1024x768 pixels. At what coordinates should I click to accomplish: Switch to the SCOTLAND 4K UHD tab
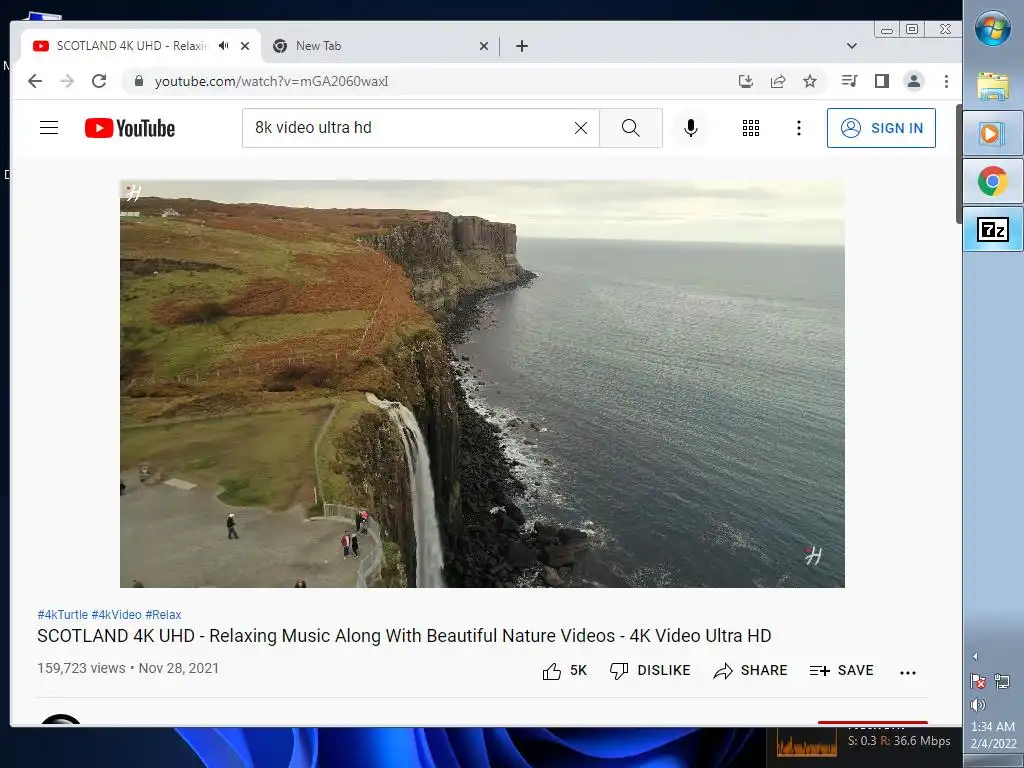131,46
